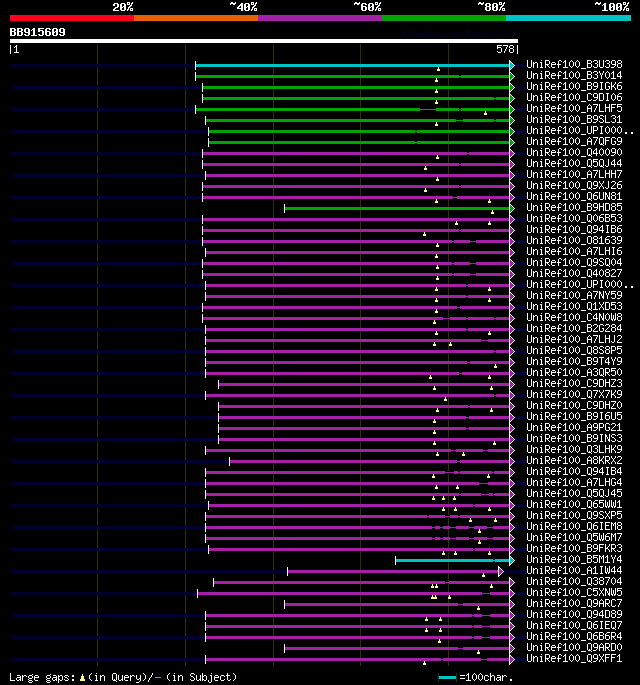
Task: Click the UniRef100_Q9ARD0 label
Action: (x=574, y=647)
